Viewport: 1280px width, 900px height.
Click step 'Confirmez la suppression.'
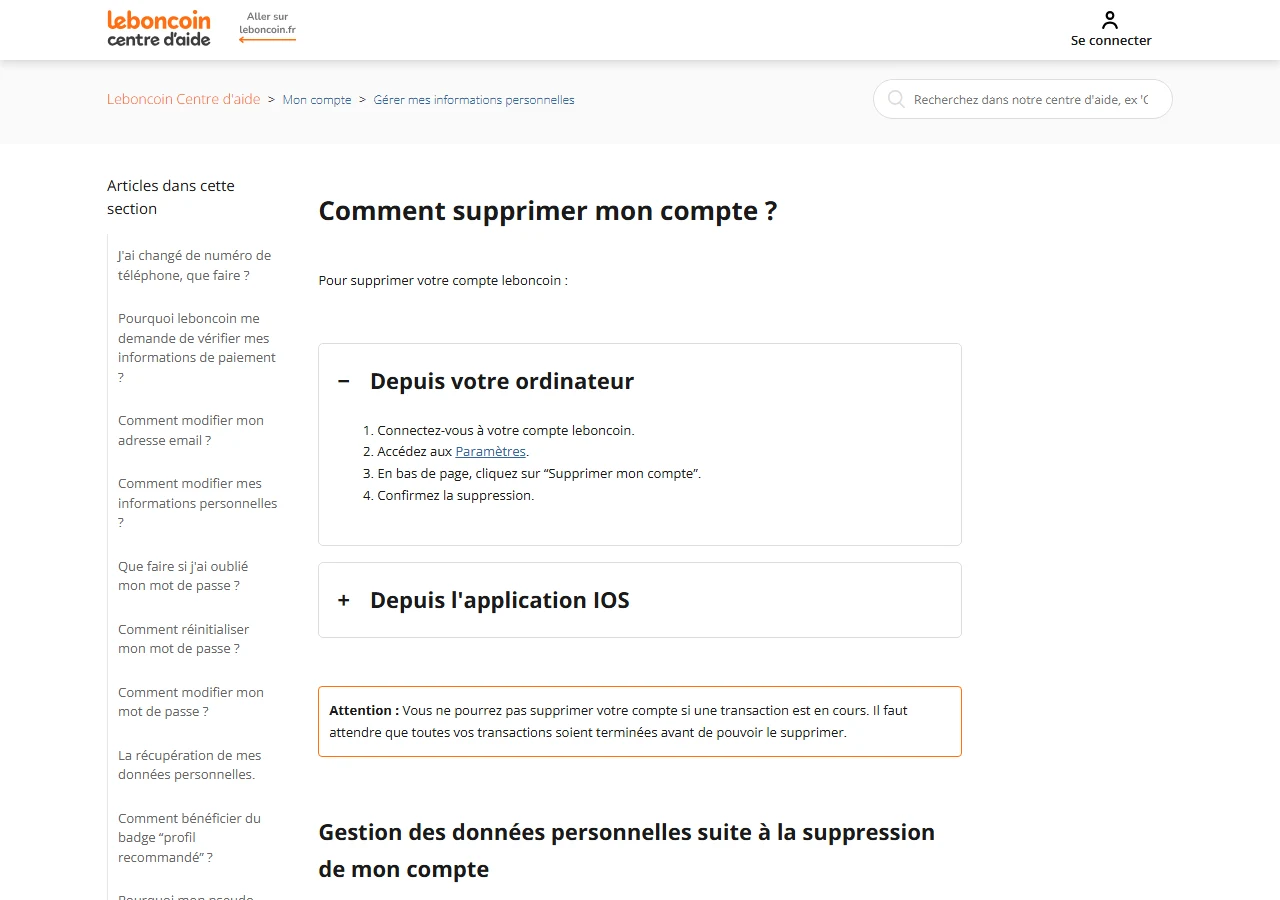pos(456,496)
